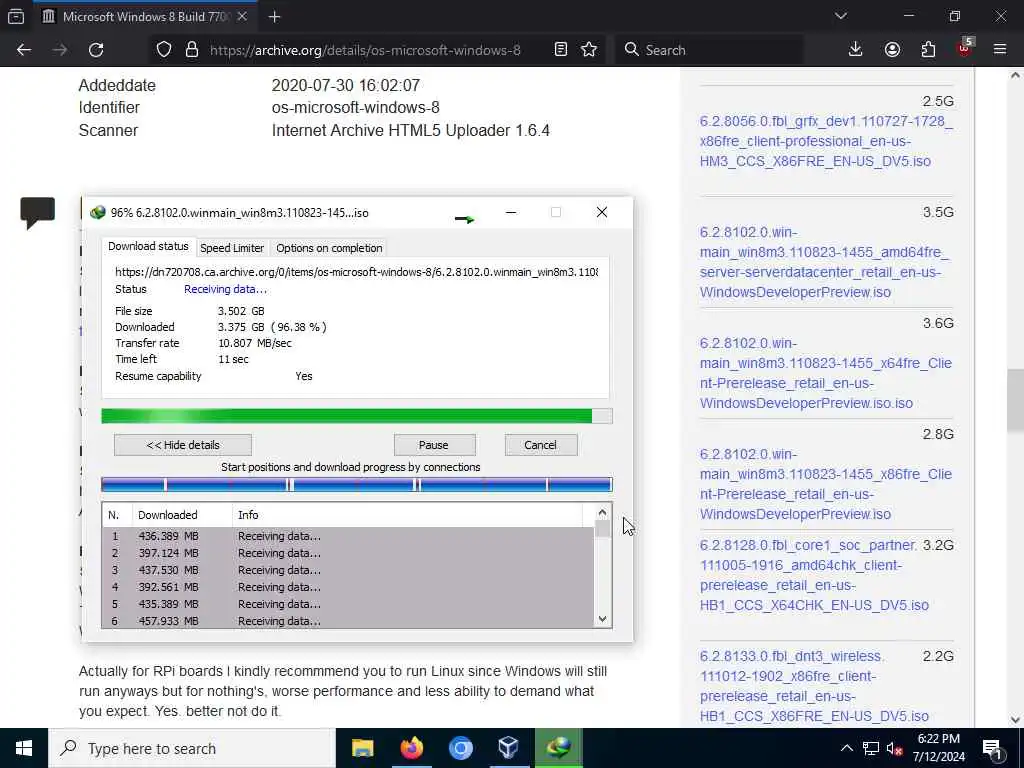Switch to the Speed Limiter tab
The height and width of the screenshot is (768, 1024).
[x=232, y=248]
